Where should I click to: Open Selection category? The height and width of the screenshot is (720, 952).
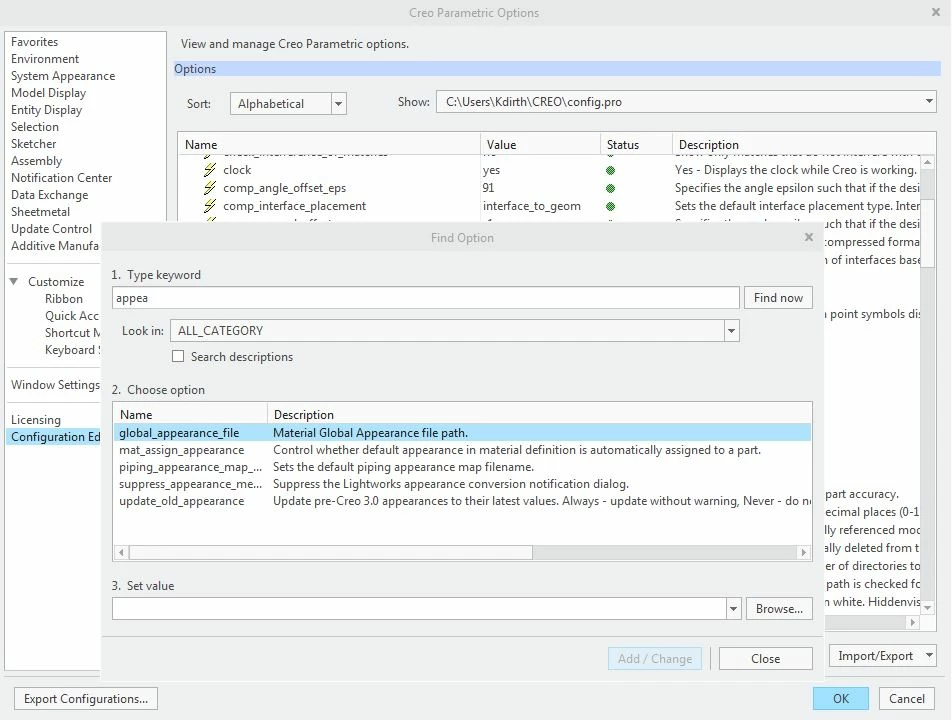(35, 127)
